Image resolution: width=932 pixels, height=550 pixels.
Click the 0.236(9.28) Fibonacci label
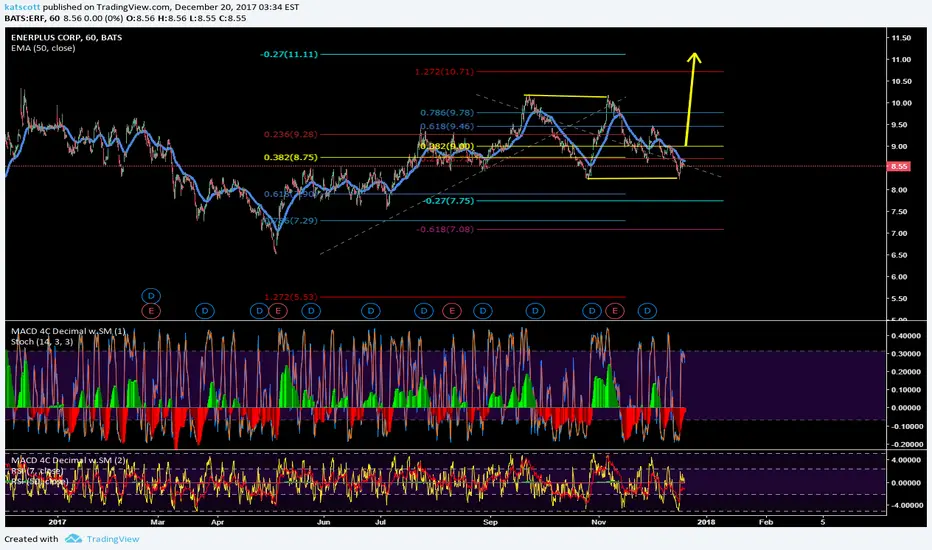coord(291,134)
